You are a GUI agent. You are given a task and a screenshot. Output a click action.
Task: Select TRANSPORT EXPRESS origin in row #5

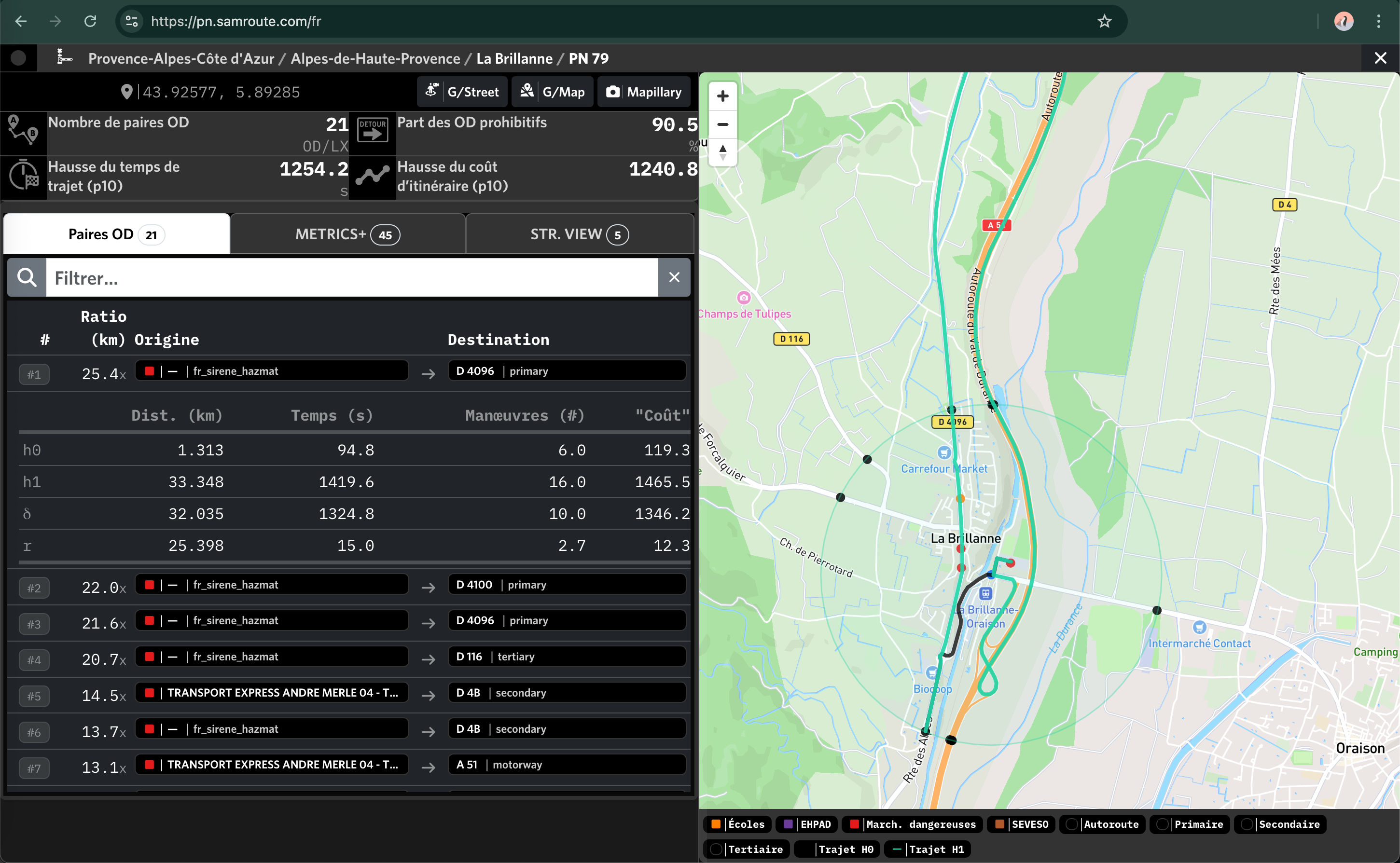tap(272, 692)
